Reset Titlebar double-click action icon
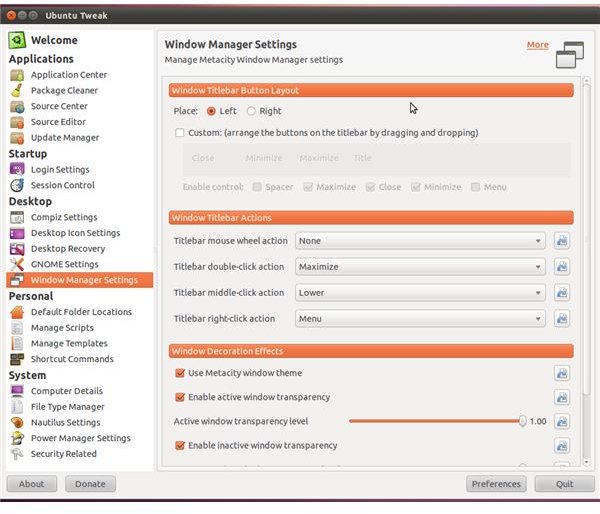The image size is (600, 514). click(562, 267)
